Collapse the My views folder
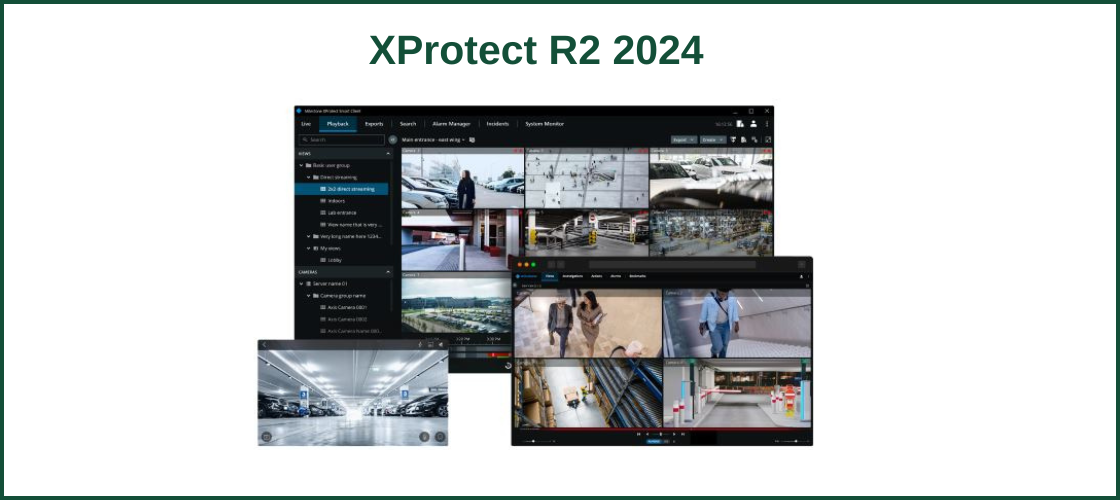 click(309, 248)
